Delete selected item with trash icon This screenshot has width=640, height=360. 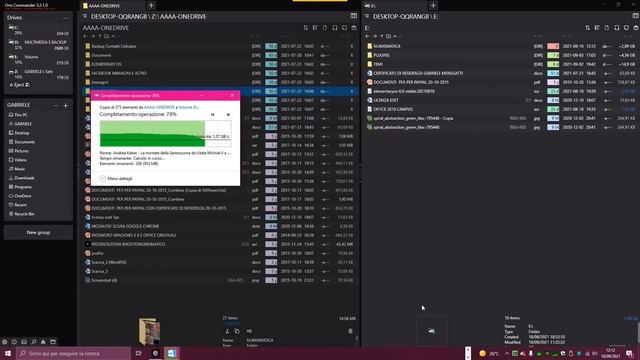350,331
